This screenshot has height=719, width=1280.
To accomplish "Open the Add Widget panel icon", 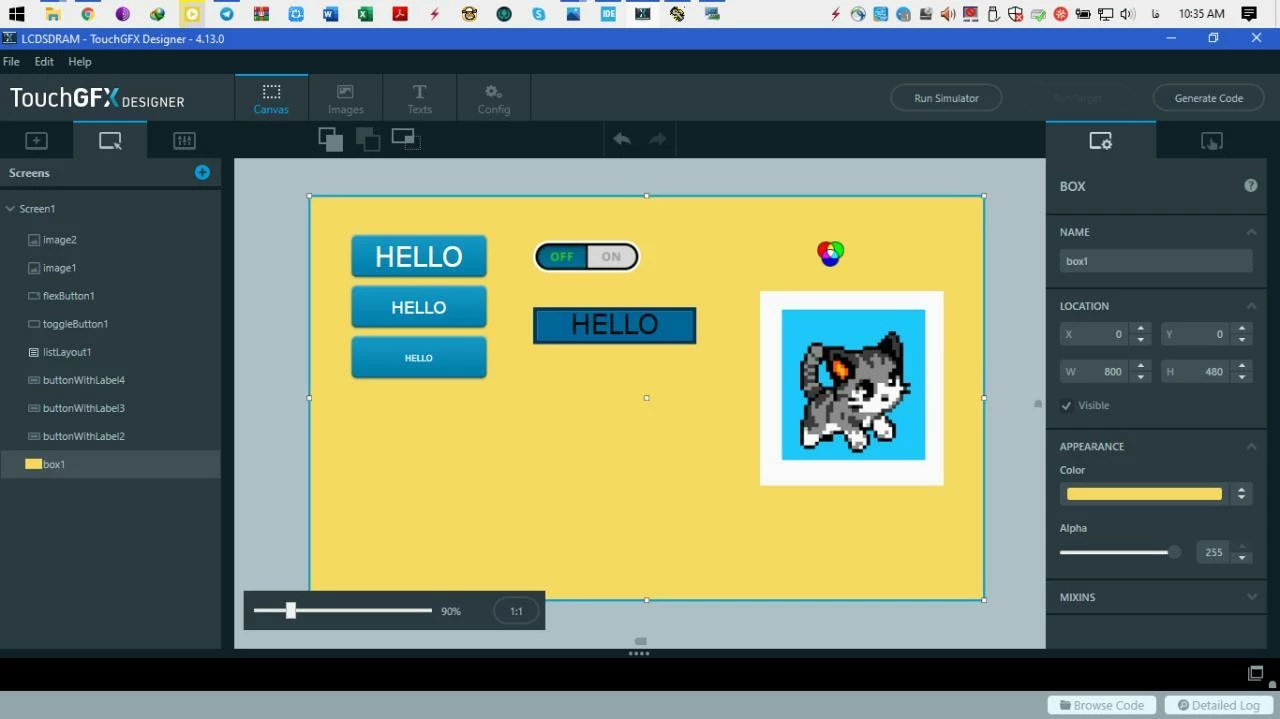I will (x=36, y=141).
